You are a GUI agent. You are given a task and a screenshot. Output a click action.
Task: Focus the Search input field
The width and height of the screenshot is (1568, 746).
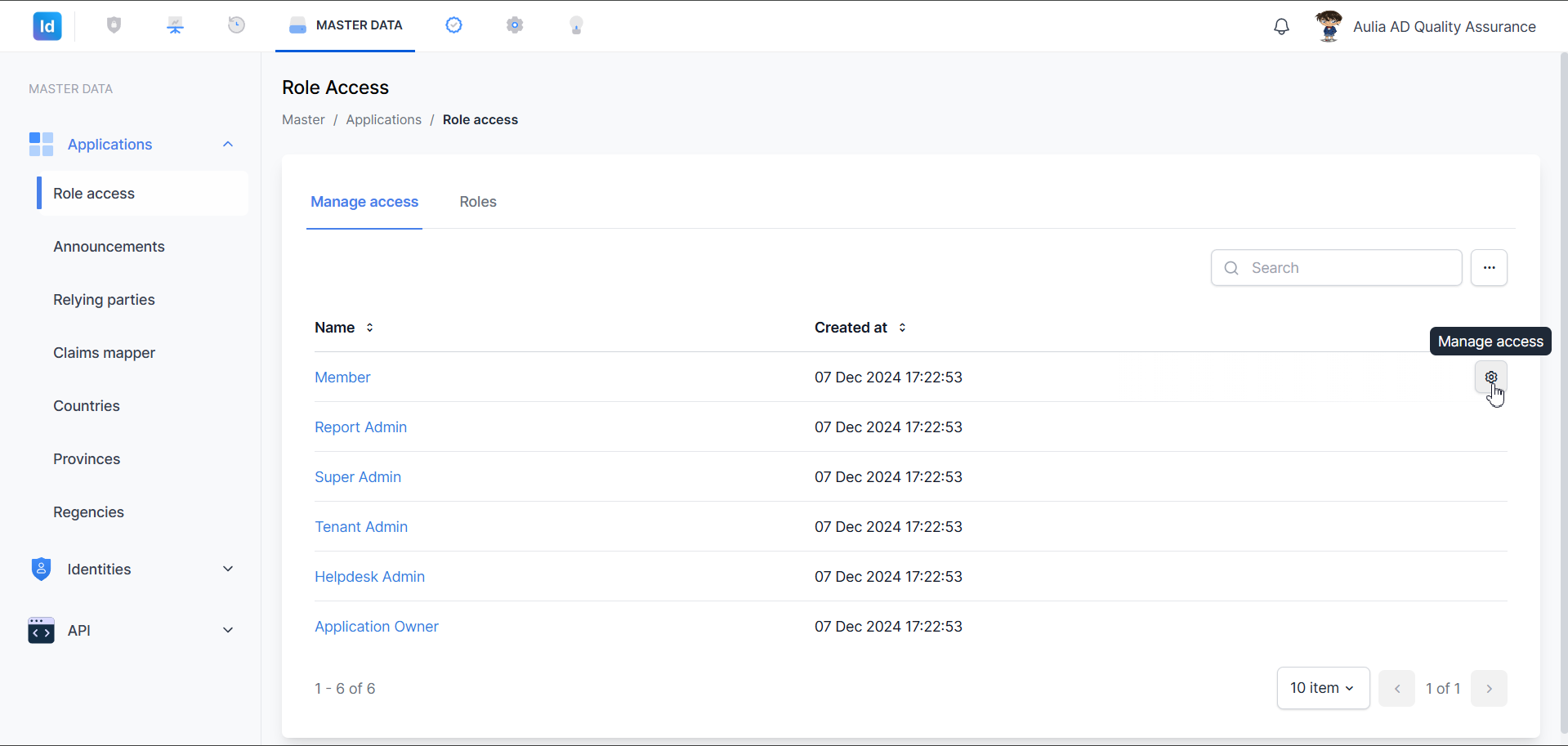[x=1337, y=268]
